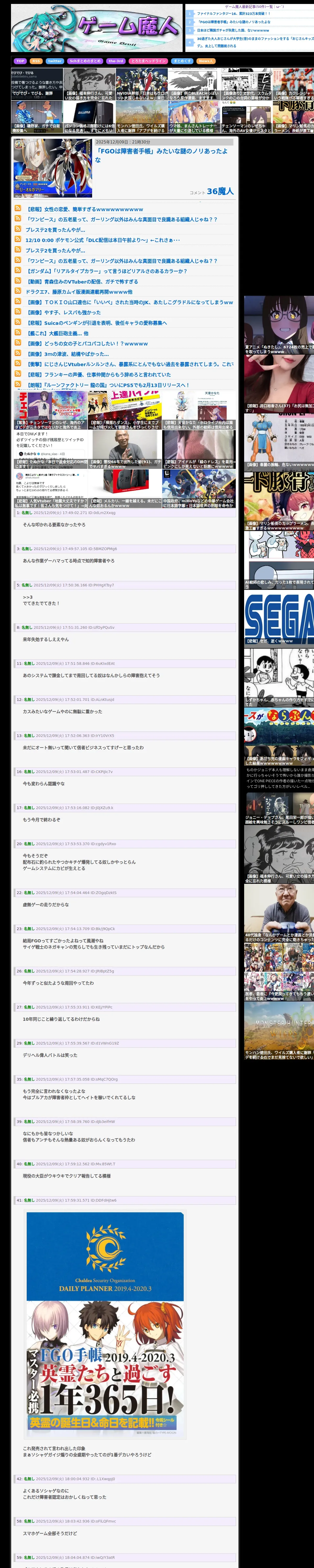
Task: Click RSS icon beside にじさんじVtuberルンルン headline
Action: [x=18, y=364]
